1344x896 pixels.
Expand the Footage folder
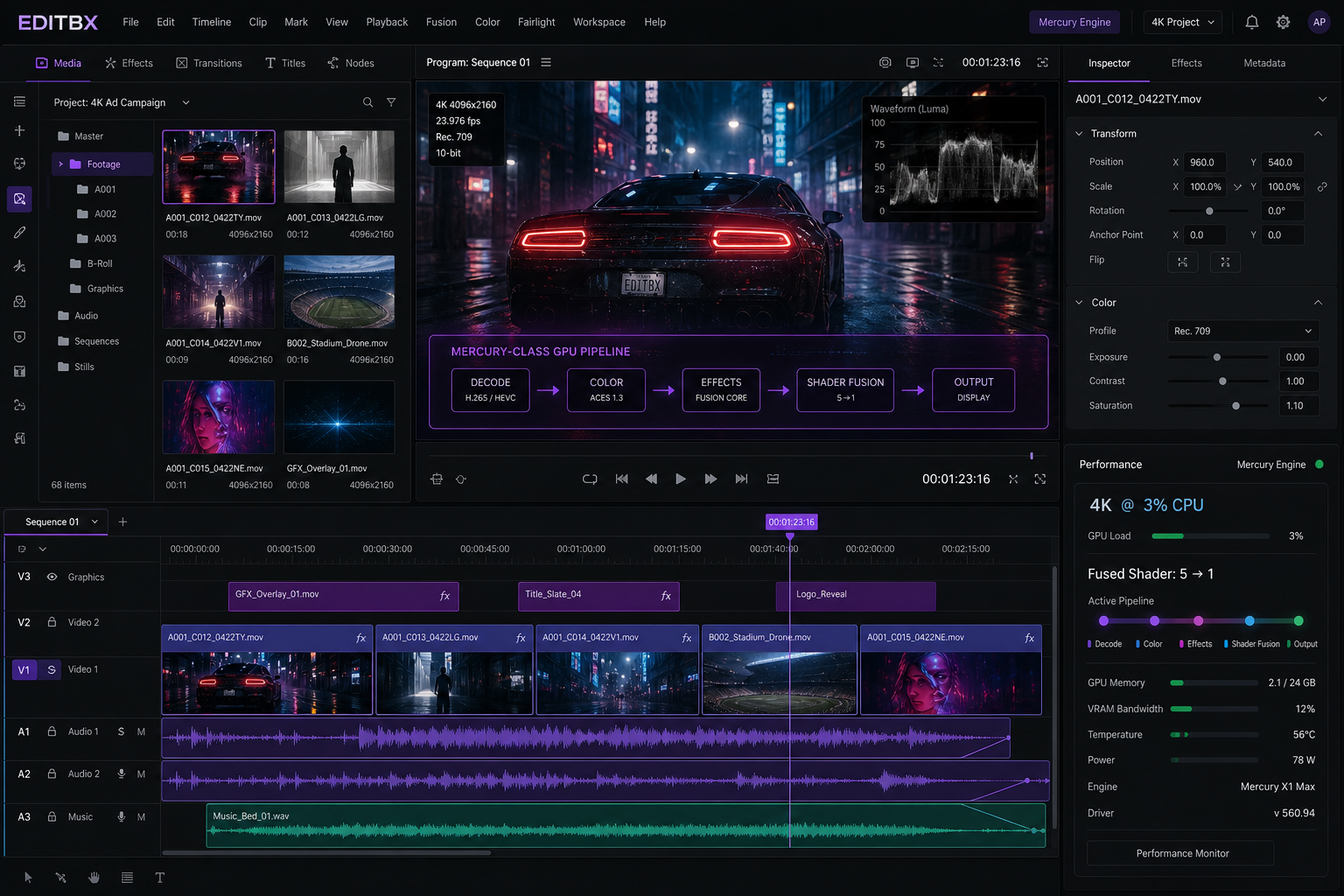coord(60,164)
